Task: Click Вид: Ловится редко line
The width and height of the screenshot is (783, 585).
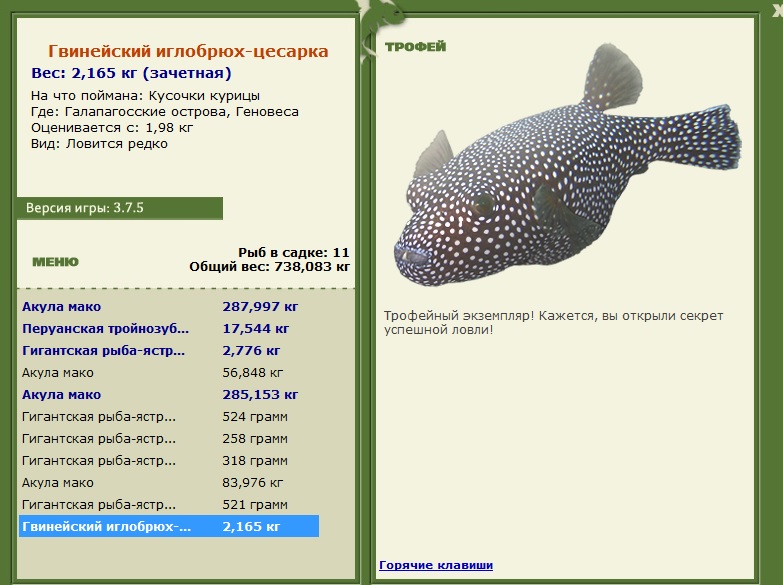Action: coord(99,144)
